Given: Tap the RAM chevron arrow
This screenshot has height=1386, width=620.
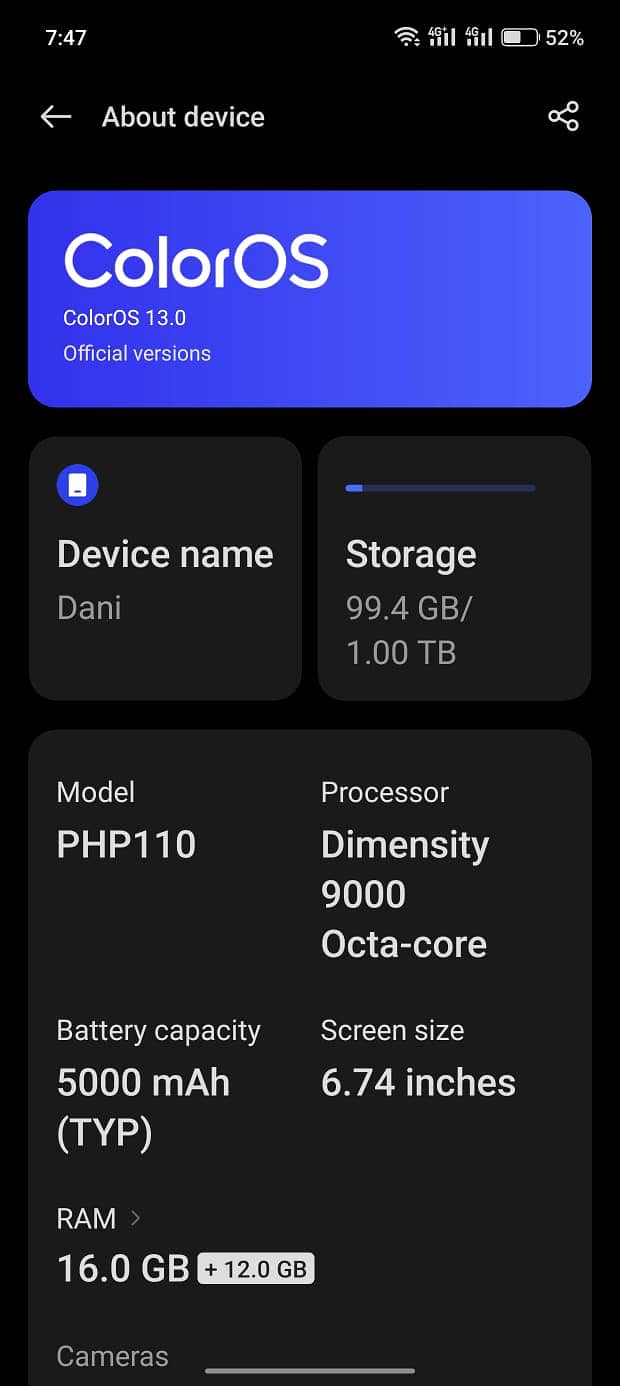Looking at the screenshot, I should click(138, 1219).
